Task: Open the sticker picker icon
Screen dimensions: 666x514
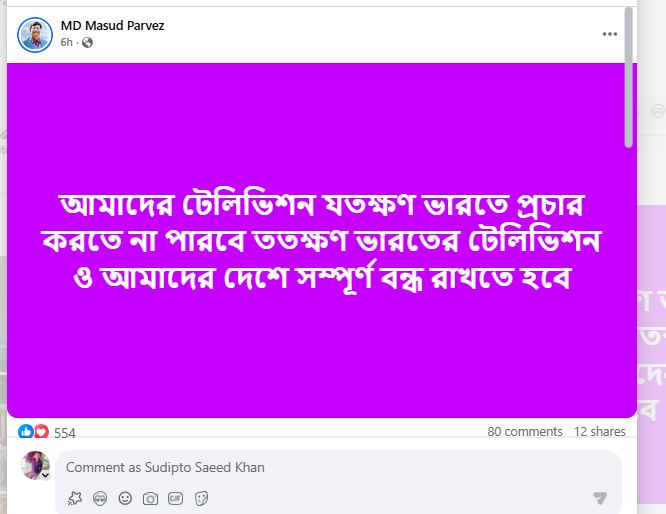Action: point(201,498)
